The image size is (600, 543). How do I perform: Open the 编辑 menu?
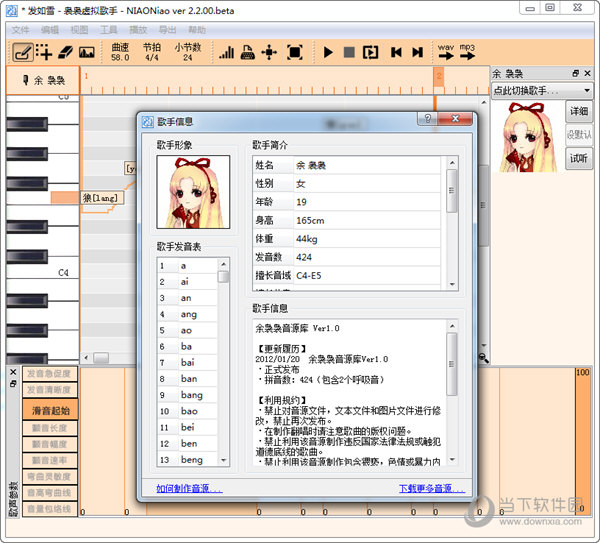(50, 30)
